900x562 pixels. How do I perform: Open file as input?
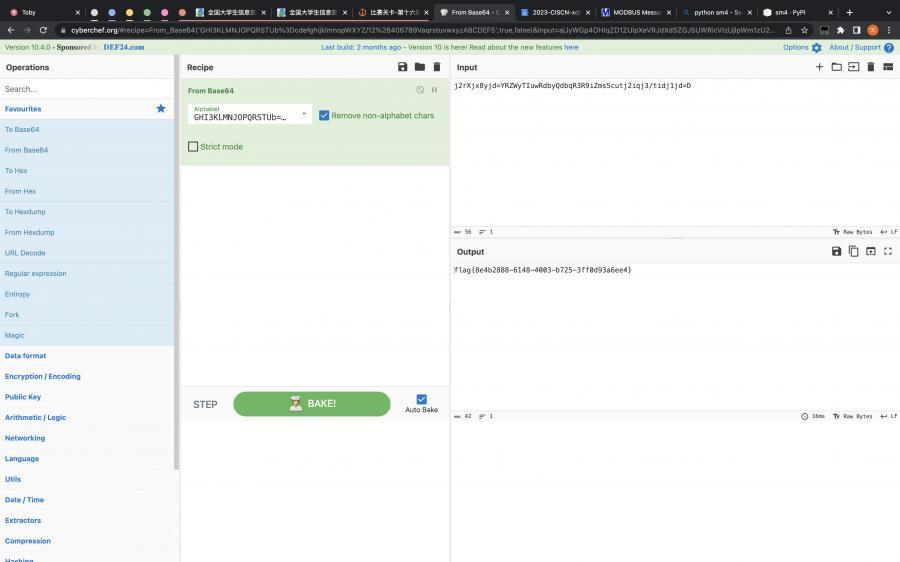(854, 67)
